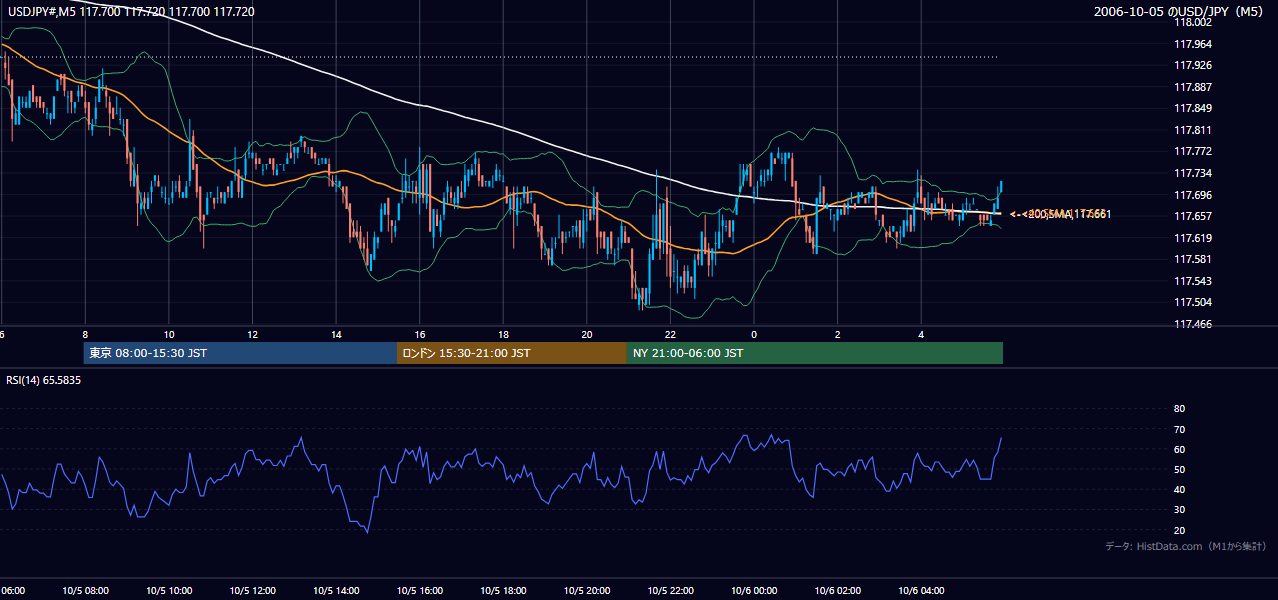Click price axis label 117.696

pyautogui.click(x=1192, y=195)
